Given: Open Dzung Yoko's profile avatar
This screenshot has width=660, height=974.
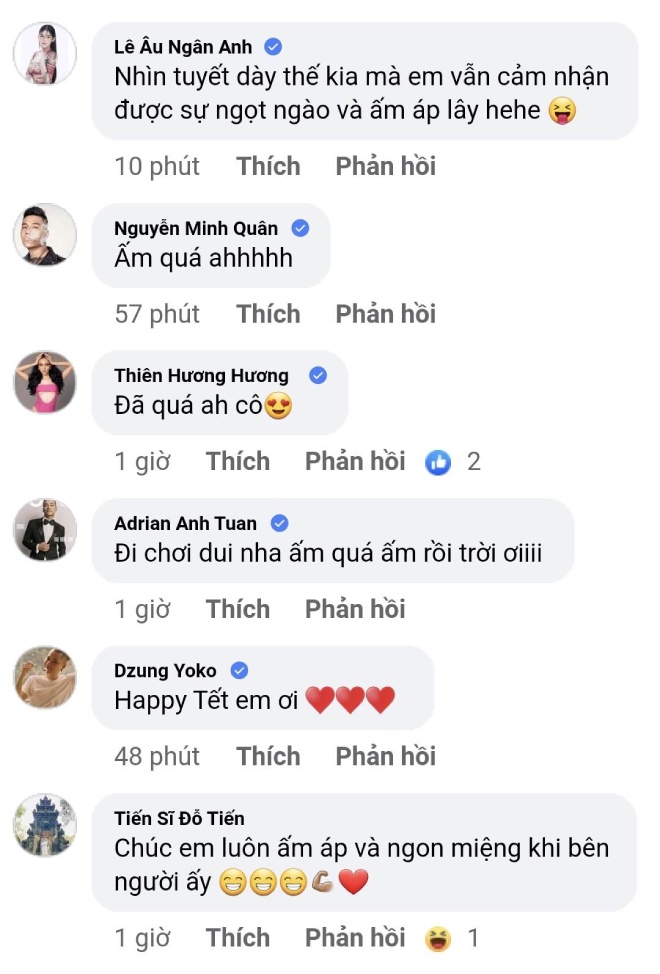Looking at the screenshot, I should click(44, 678).
